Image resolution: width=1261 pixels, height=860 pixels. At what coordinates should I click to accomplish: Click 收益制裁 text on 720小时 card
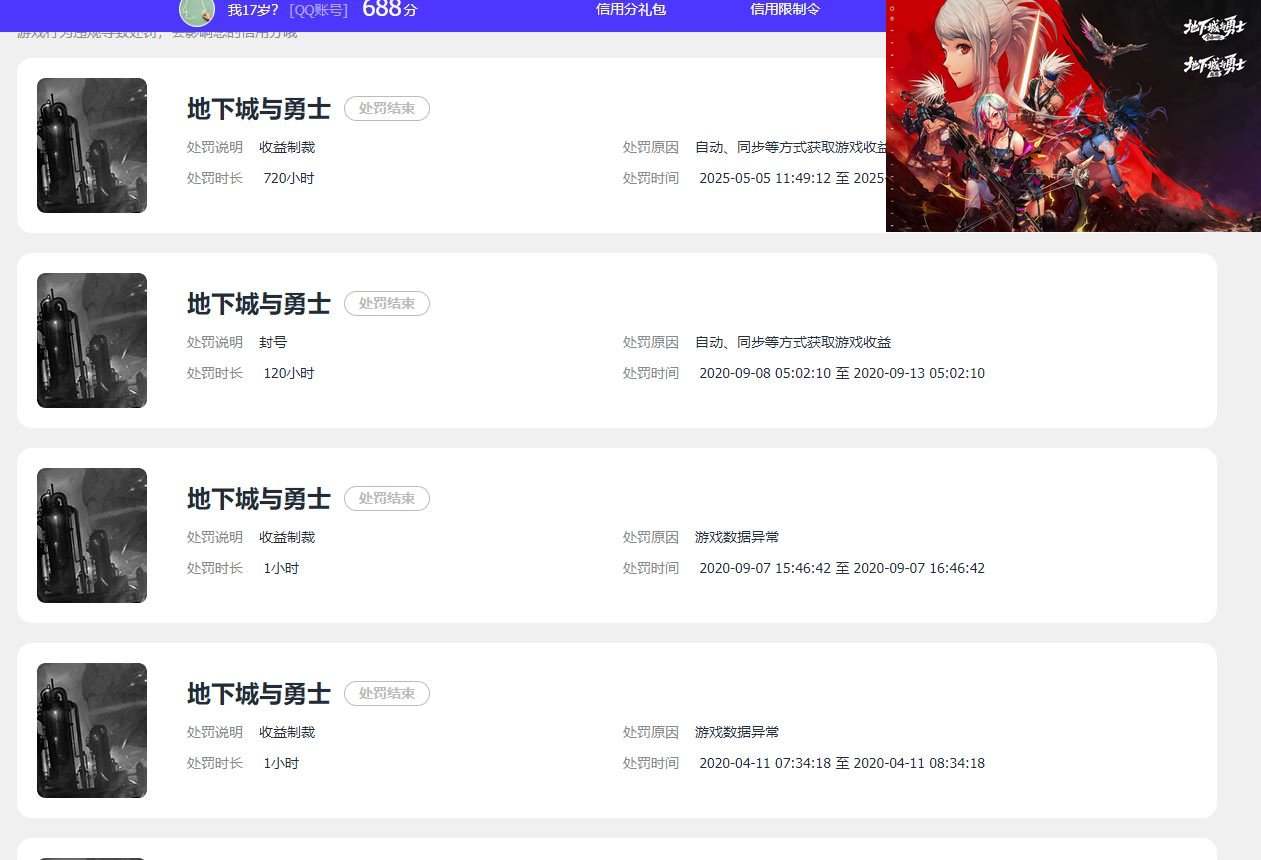point(287,147)
